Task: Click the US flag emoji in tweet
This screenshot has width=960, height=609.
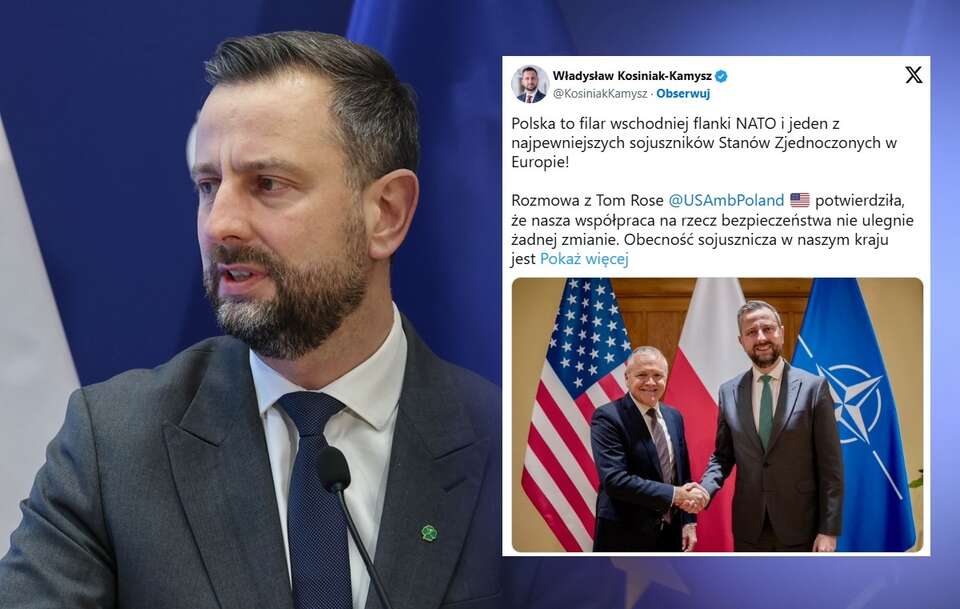Action: 799,200
